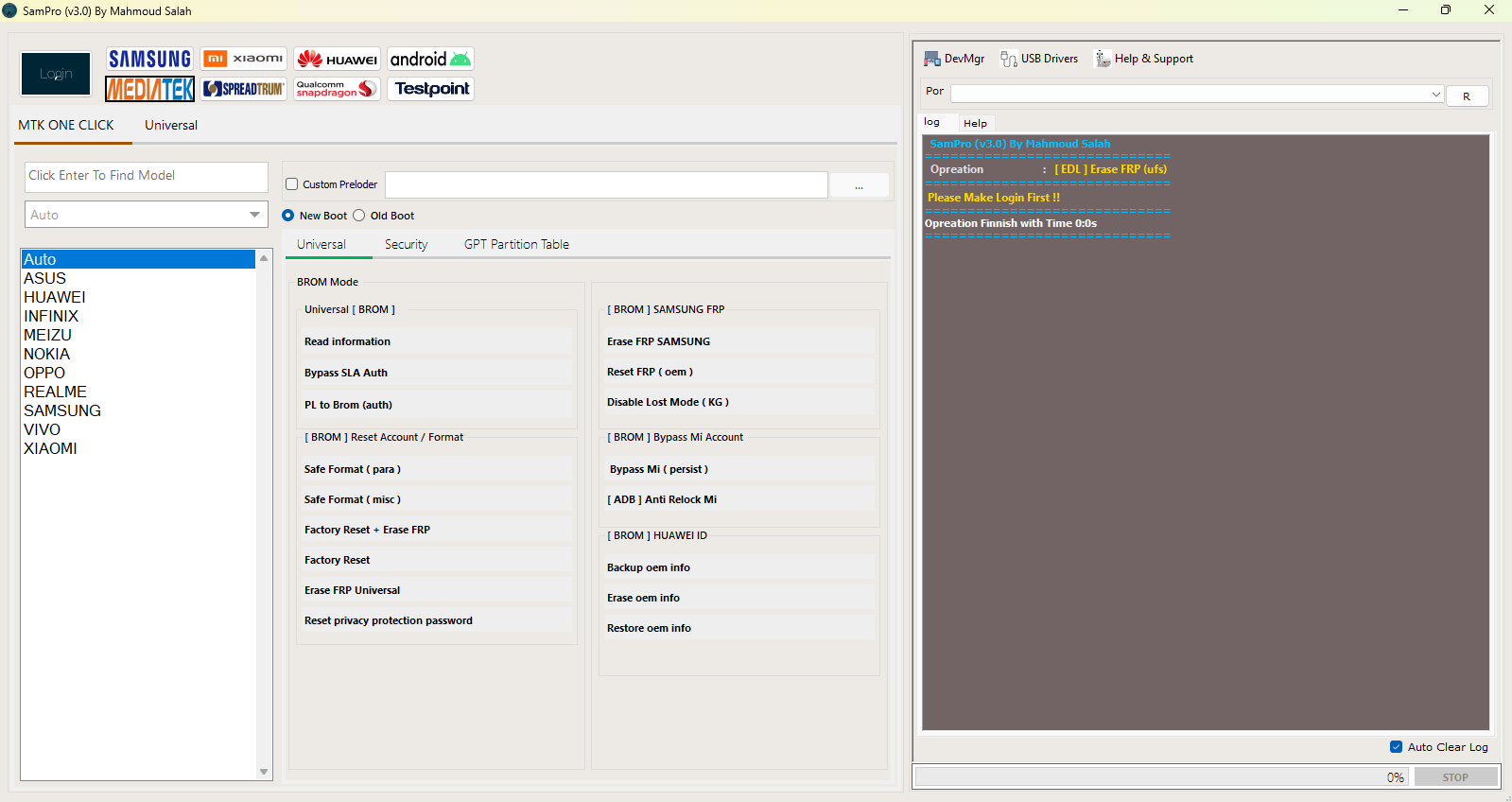Click the browse (...) preloader button
The width and height of the screenshot is (1512, 802).
[x=859, y=185]
